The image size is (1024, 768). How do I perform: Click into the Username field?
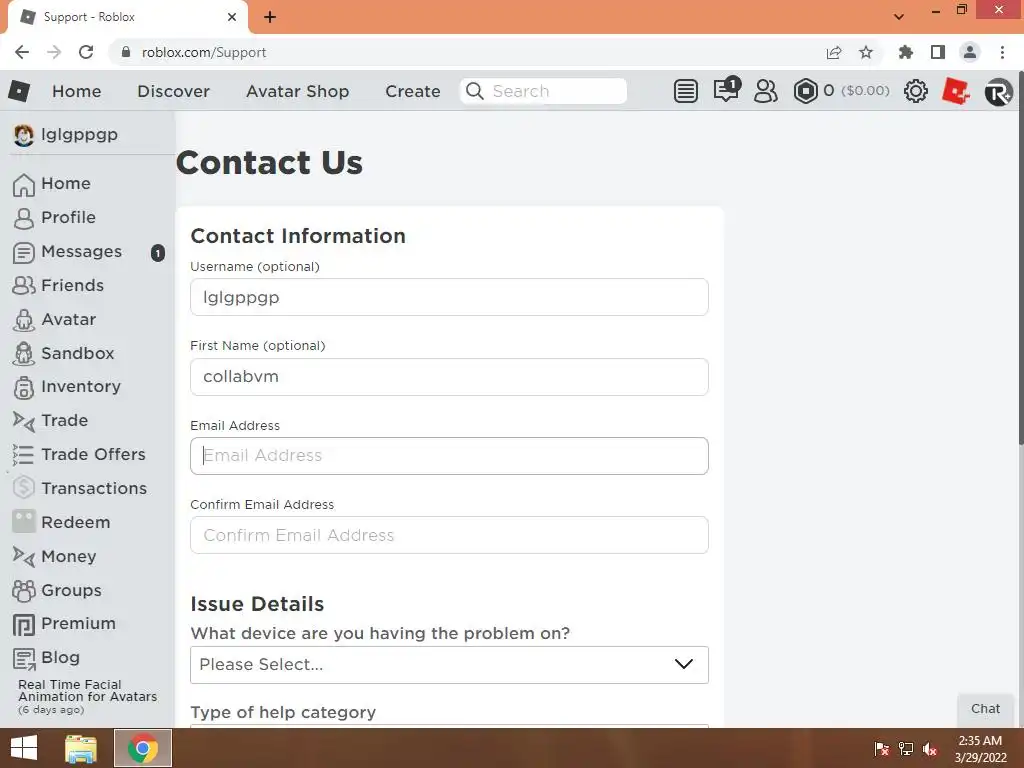pyautogui.click(x=449, y=297)
